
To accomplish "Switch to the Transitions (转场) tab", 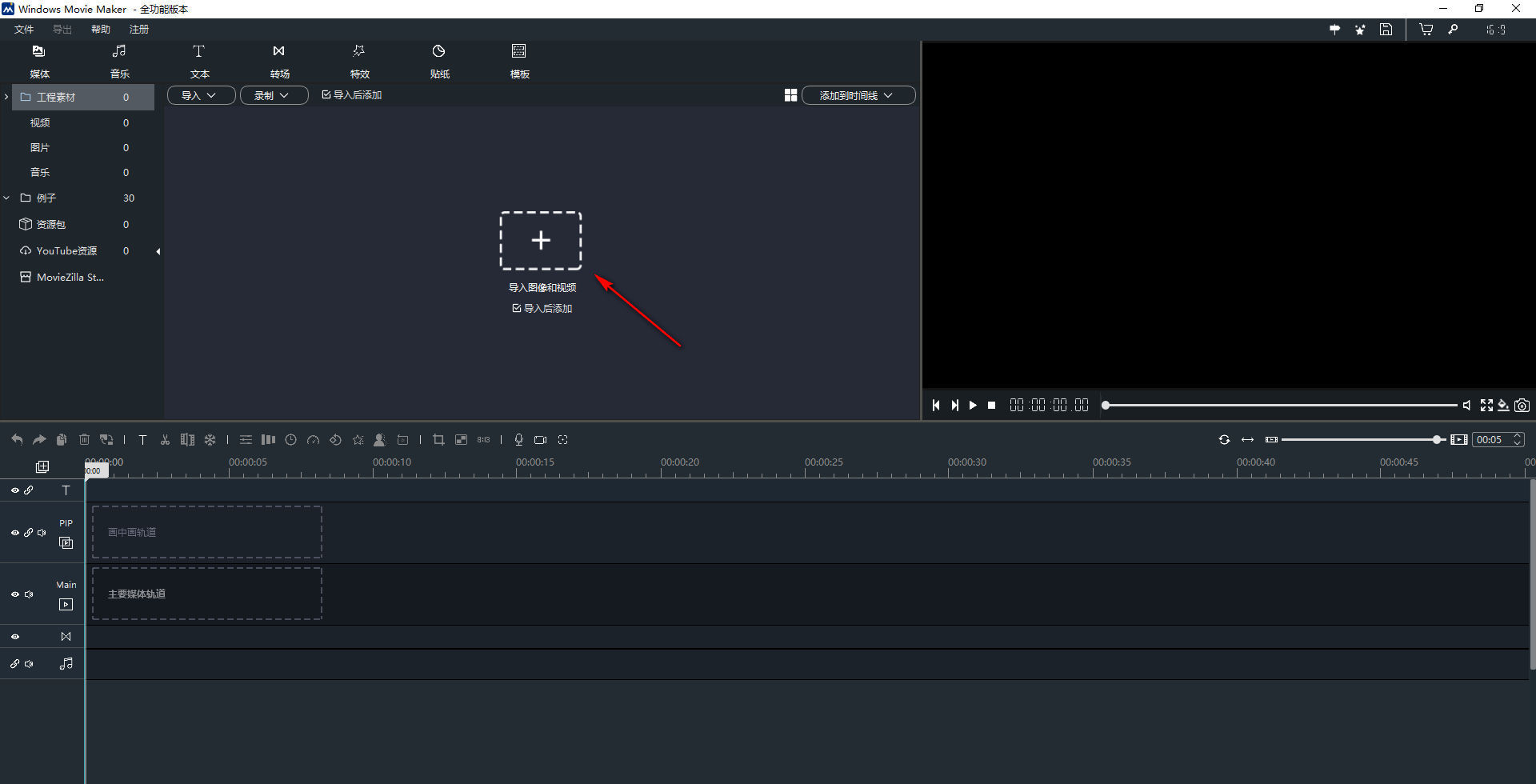I will pos(279,61).
